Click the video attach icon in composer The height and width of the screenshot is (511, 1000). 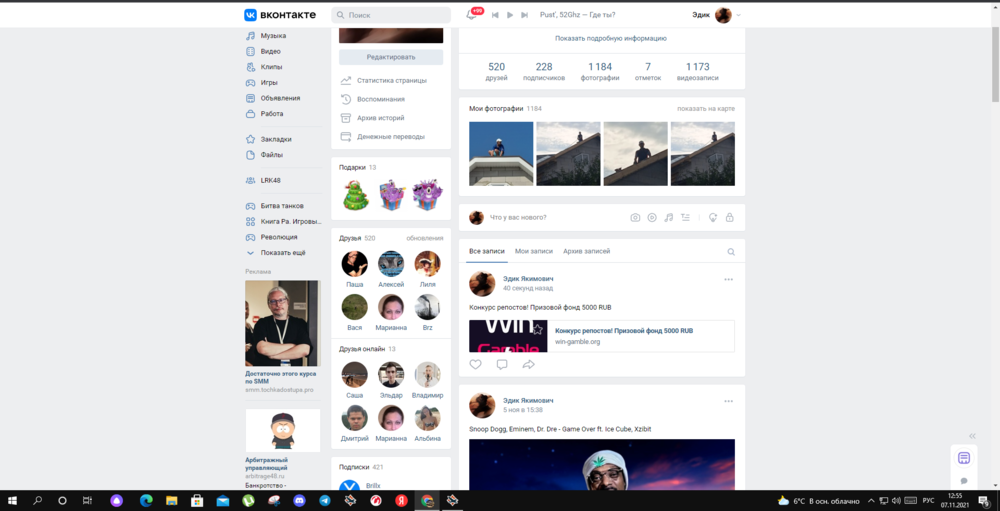coord(652,218)
